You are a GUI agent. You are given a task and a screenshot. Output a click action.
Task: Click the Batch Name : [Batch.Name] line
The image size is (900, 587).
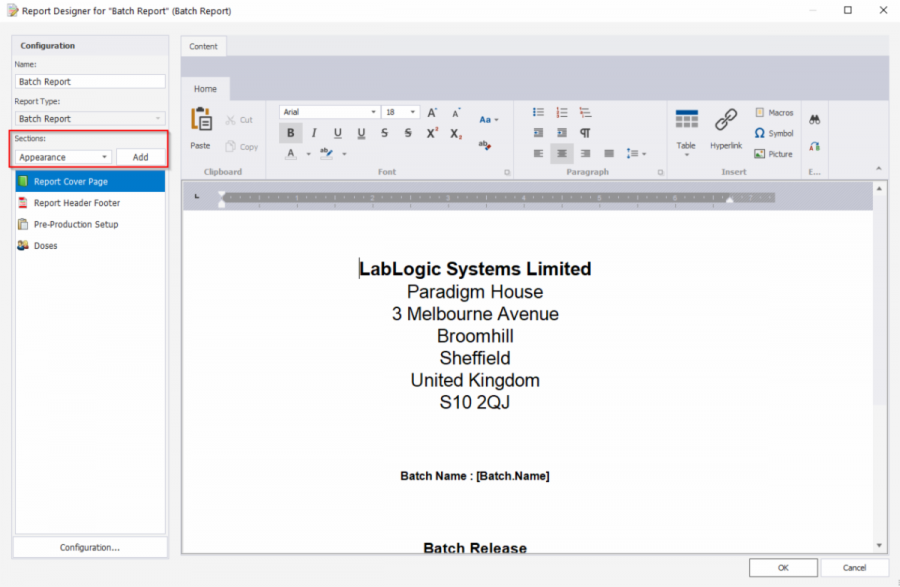(475, 476)
